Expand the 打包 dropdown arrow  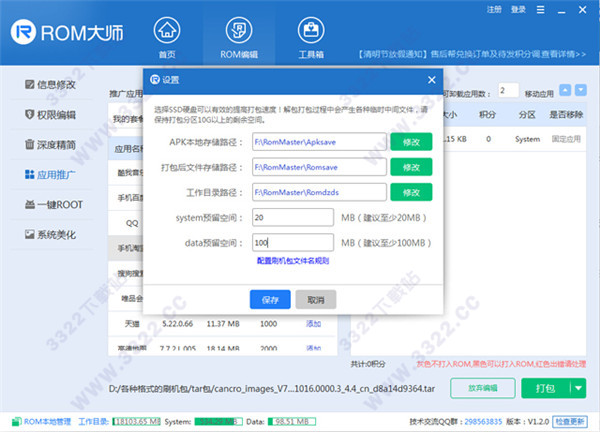(578, 388)
